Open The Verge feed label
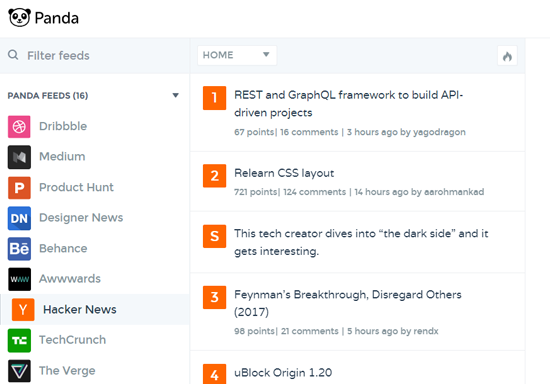Screen dimensions: 550x384 [67, 371]
